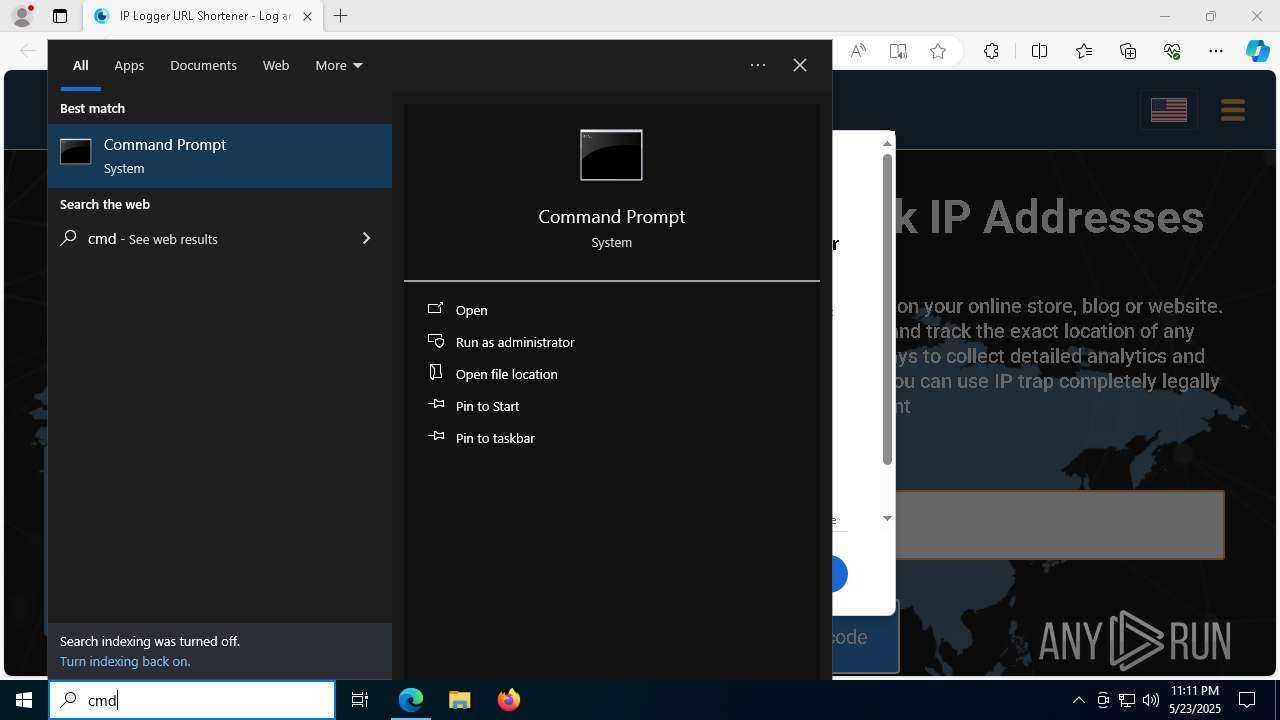Select the All search filter tab
The width and height of the screenshot is (1280, 720).
click(80, 65)
